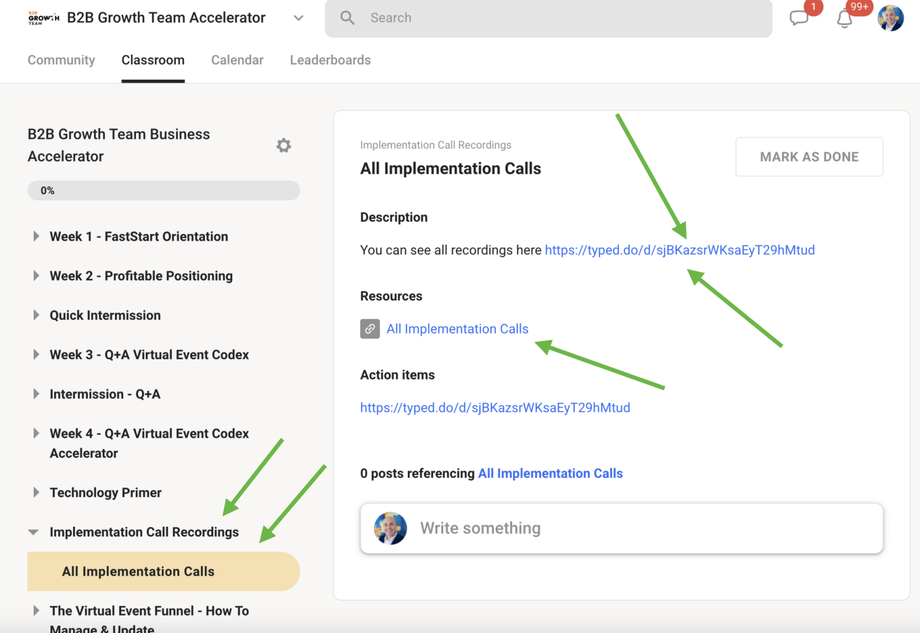Click the link icon beside All Implementation Calls
This screenshot has height=633, width=920.
(x=370, y=329)
